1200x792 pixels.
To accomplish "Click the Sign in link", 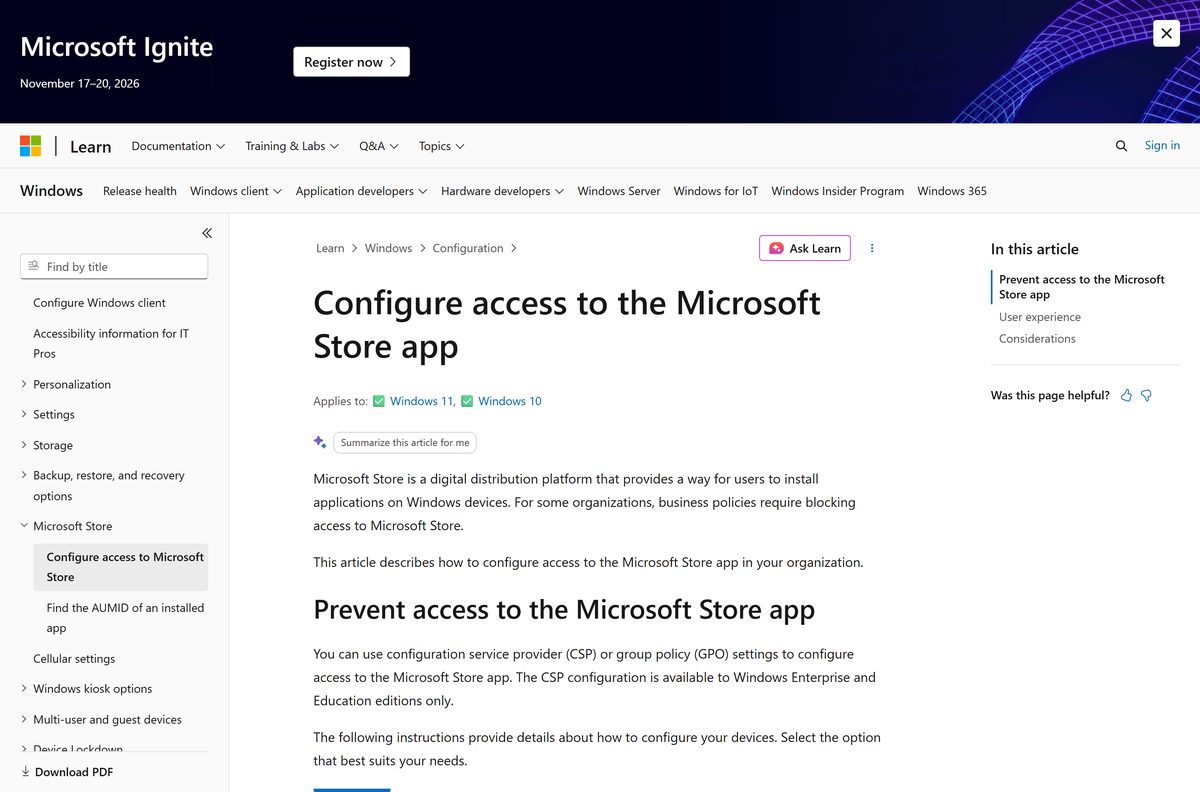I will tap(1162, 146).
